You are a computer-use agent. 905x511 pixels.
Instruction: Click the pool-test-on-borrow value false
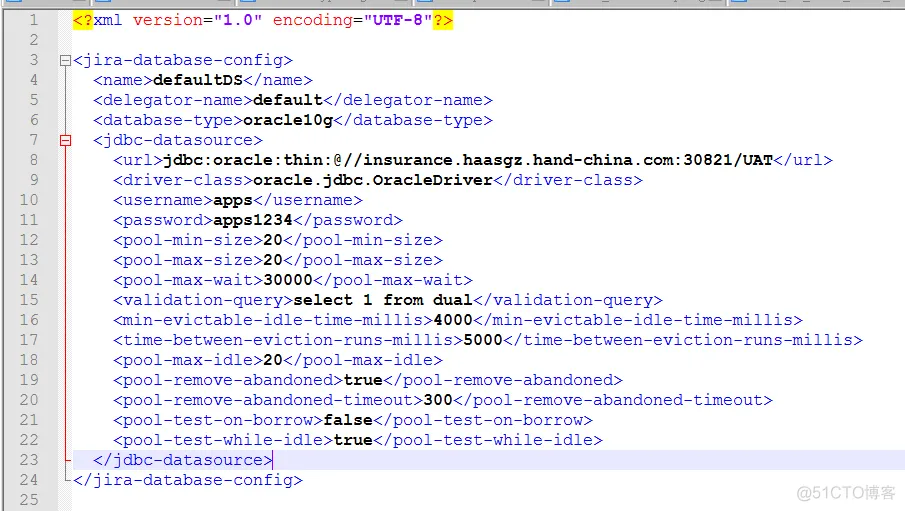(x=348, y=420)
